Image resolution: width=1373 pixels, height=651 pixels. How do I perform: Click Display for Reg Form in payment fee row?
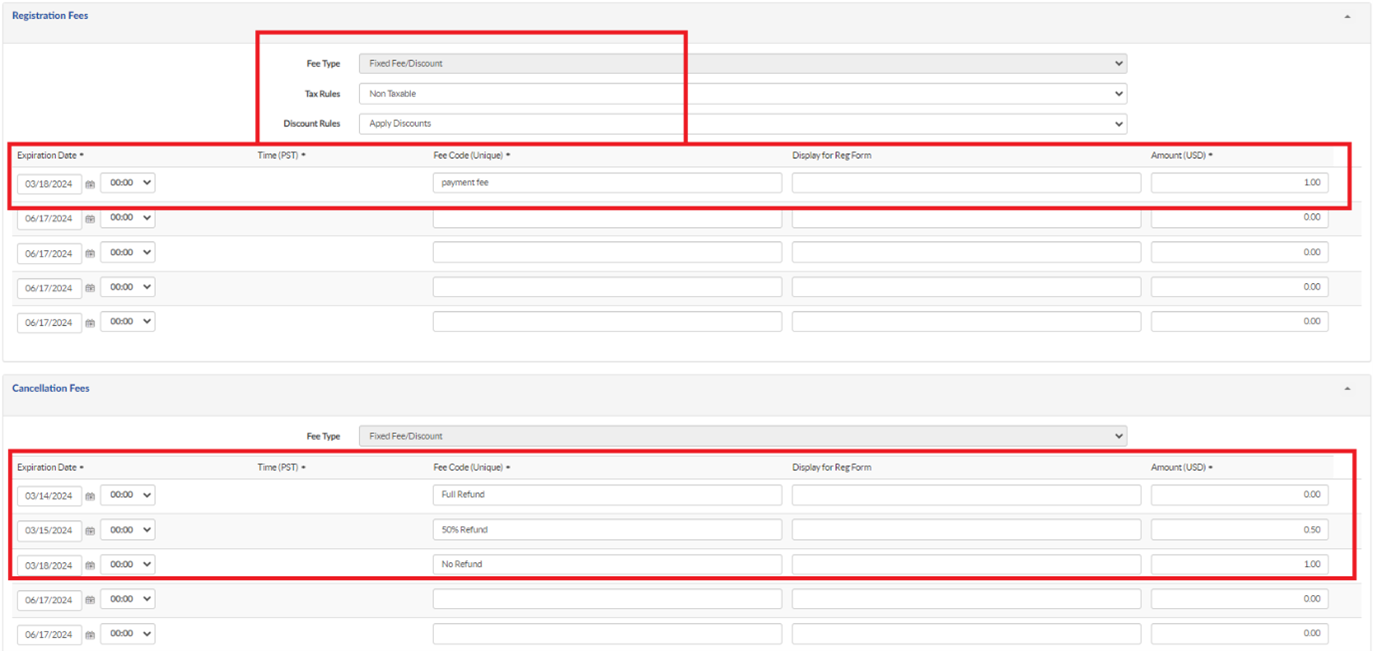point(966,183)
